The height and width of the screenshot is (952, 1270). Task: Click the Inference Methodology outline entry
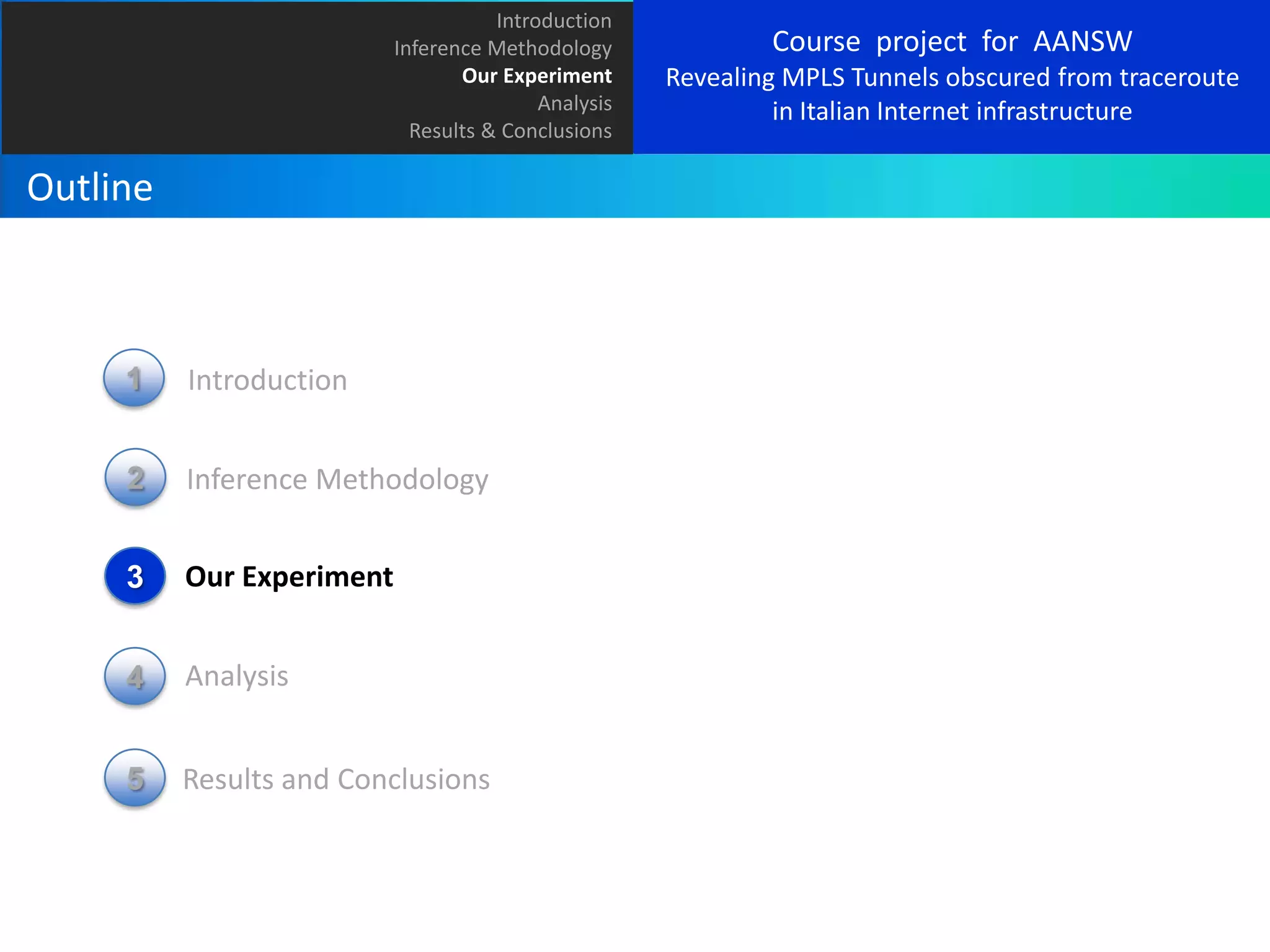coord(337,480)
